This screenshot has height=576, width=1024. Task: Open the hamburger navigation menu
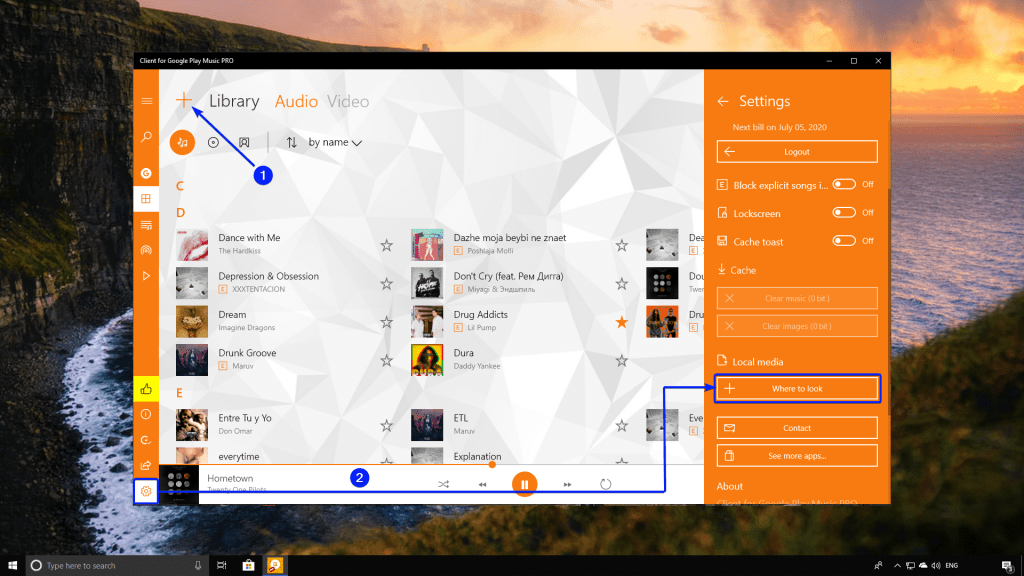[x=147, y=101]
